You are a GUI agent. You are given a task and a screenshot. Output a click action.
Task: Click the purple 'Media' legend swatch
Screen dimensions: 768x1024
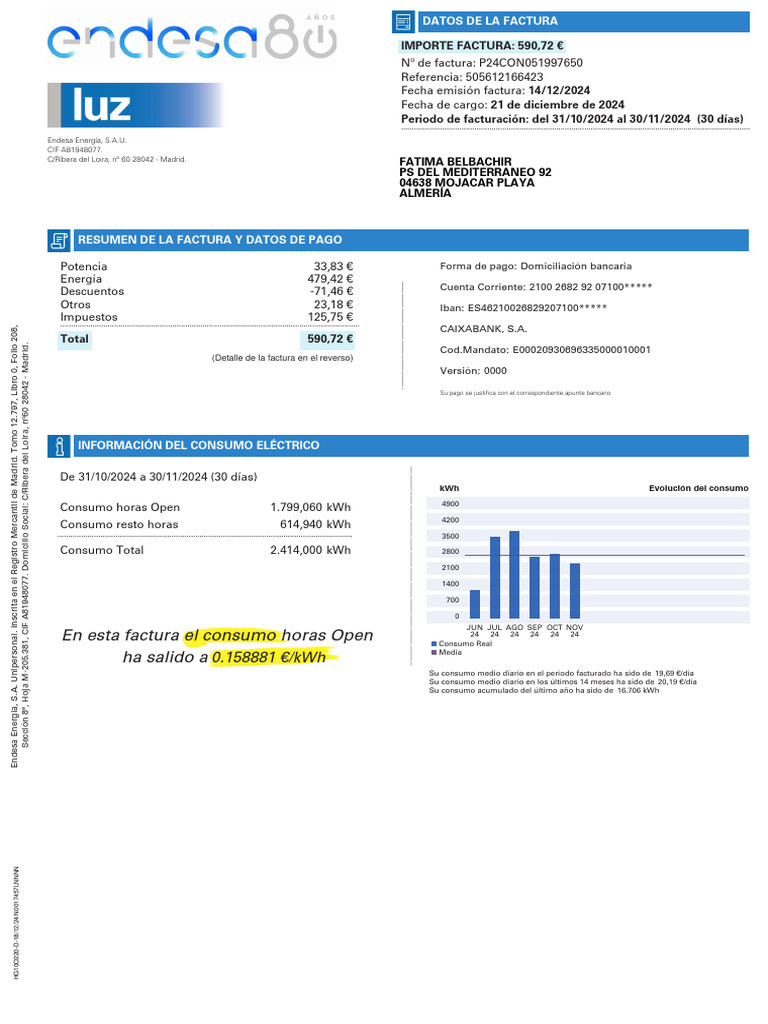pos(434,653)
